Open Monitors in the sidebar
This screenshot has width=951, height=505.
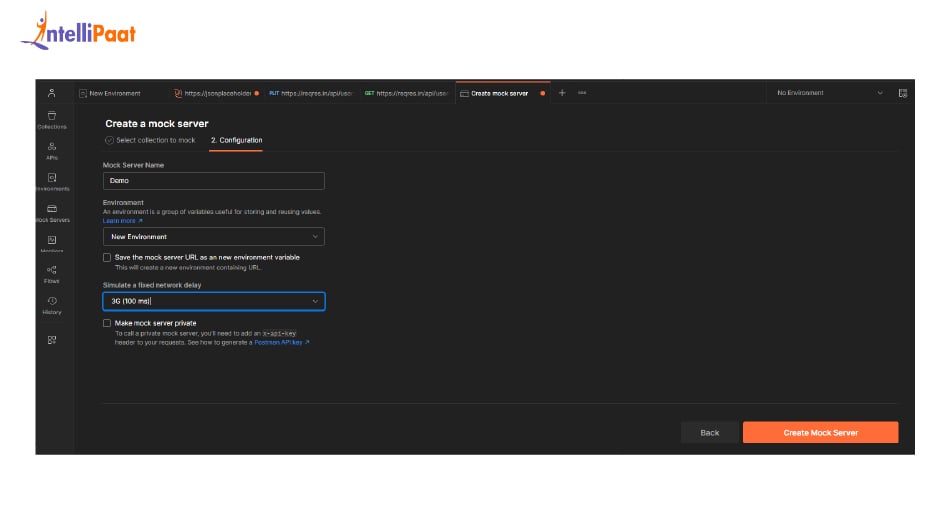tap(52, 244)
